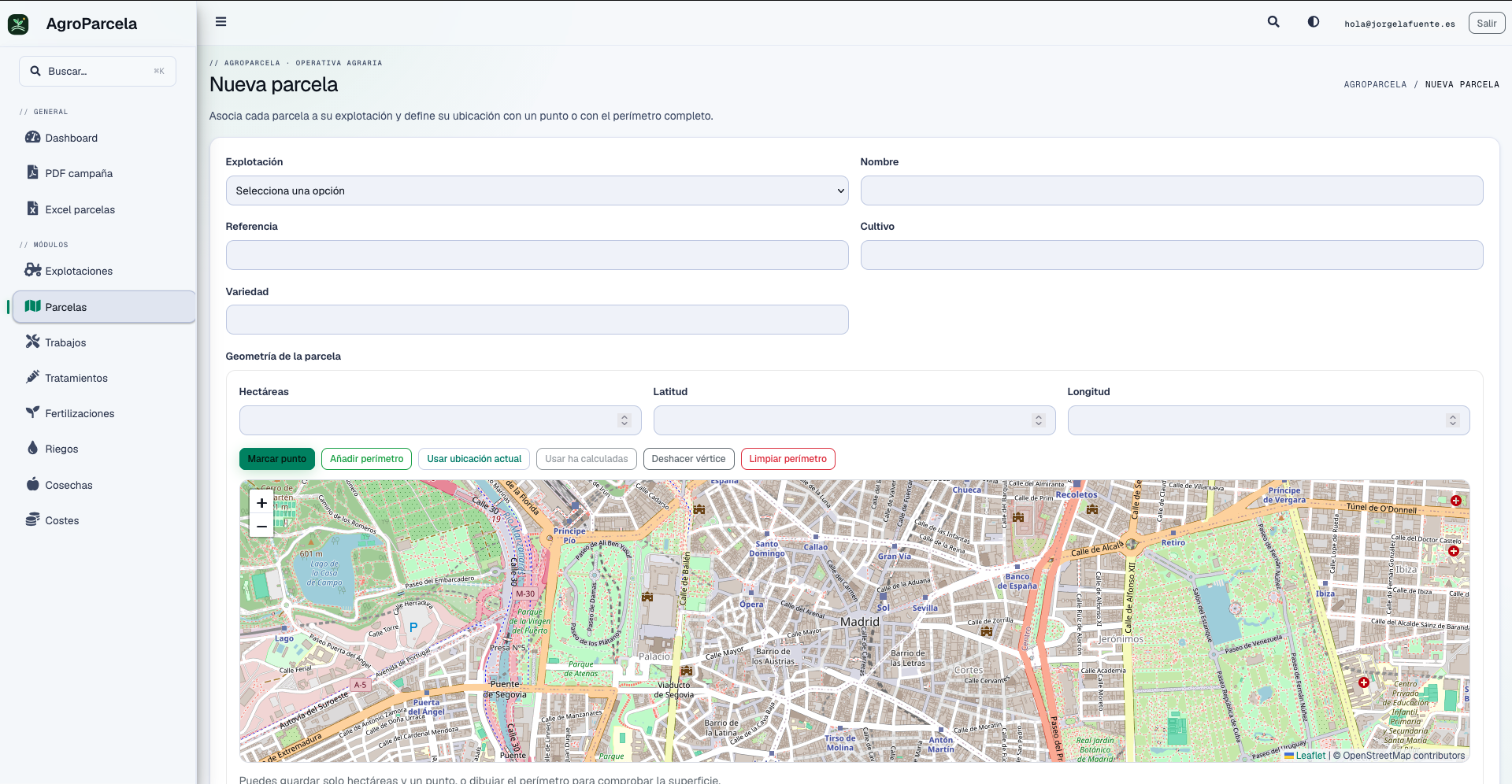Click the hamburger menu icon
The height and width of the screenshot is (784, 1512).
pos(220,22)
